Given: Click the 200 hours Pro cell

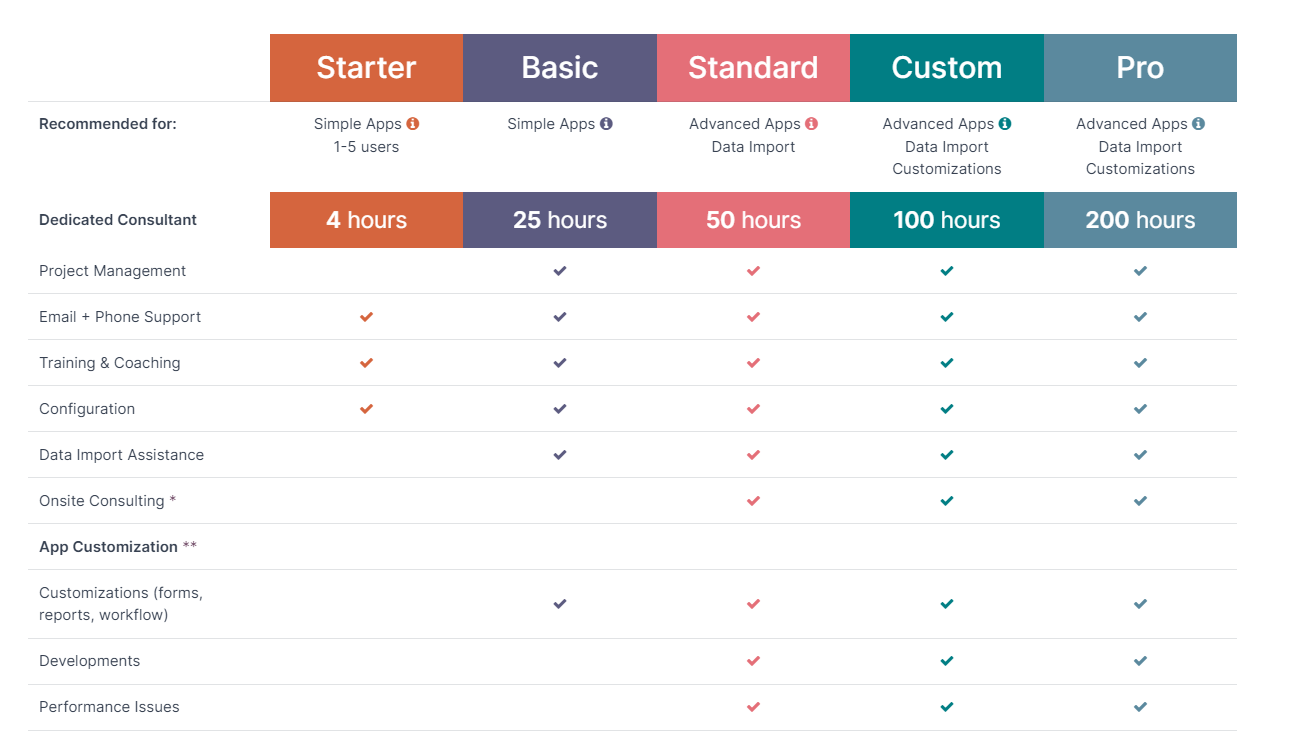Looking at the screenshot, I should 1140,220.
